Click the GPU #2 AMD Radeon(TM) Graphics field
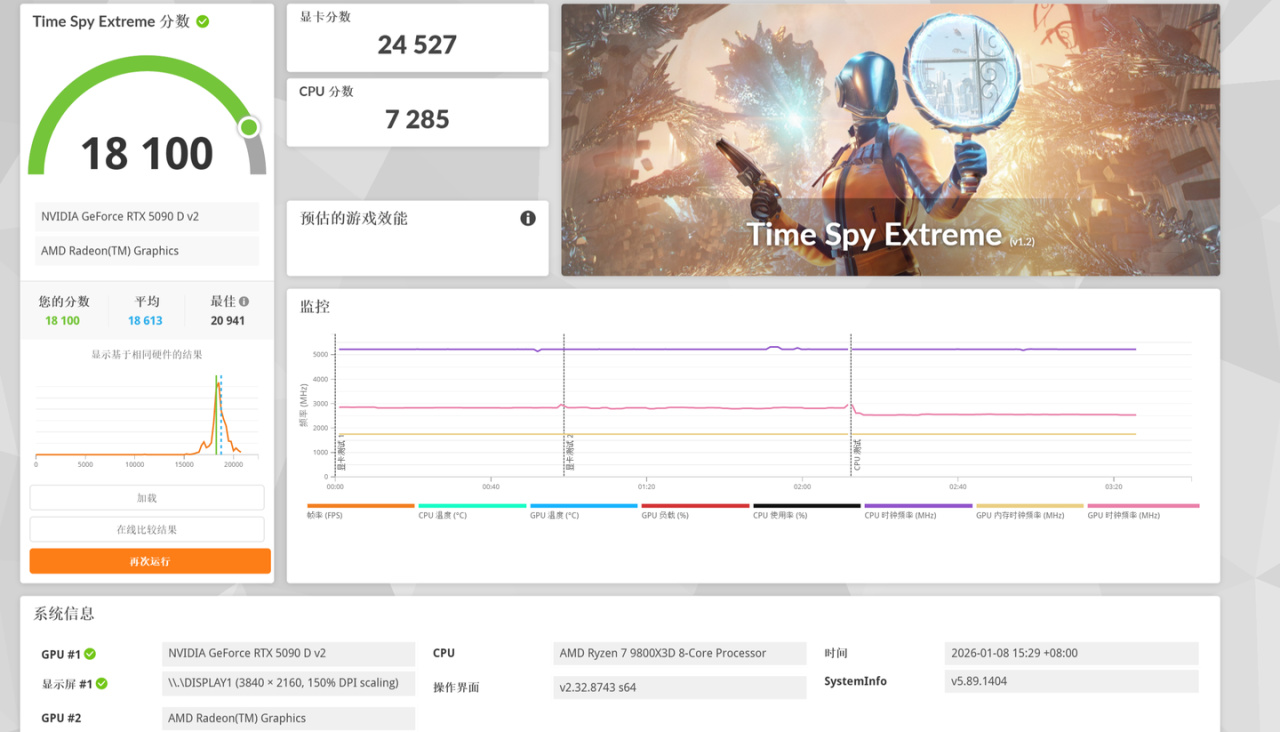The height and width of the screenshot is (732, 1280). click(x=288, y=719)
